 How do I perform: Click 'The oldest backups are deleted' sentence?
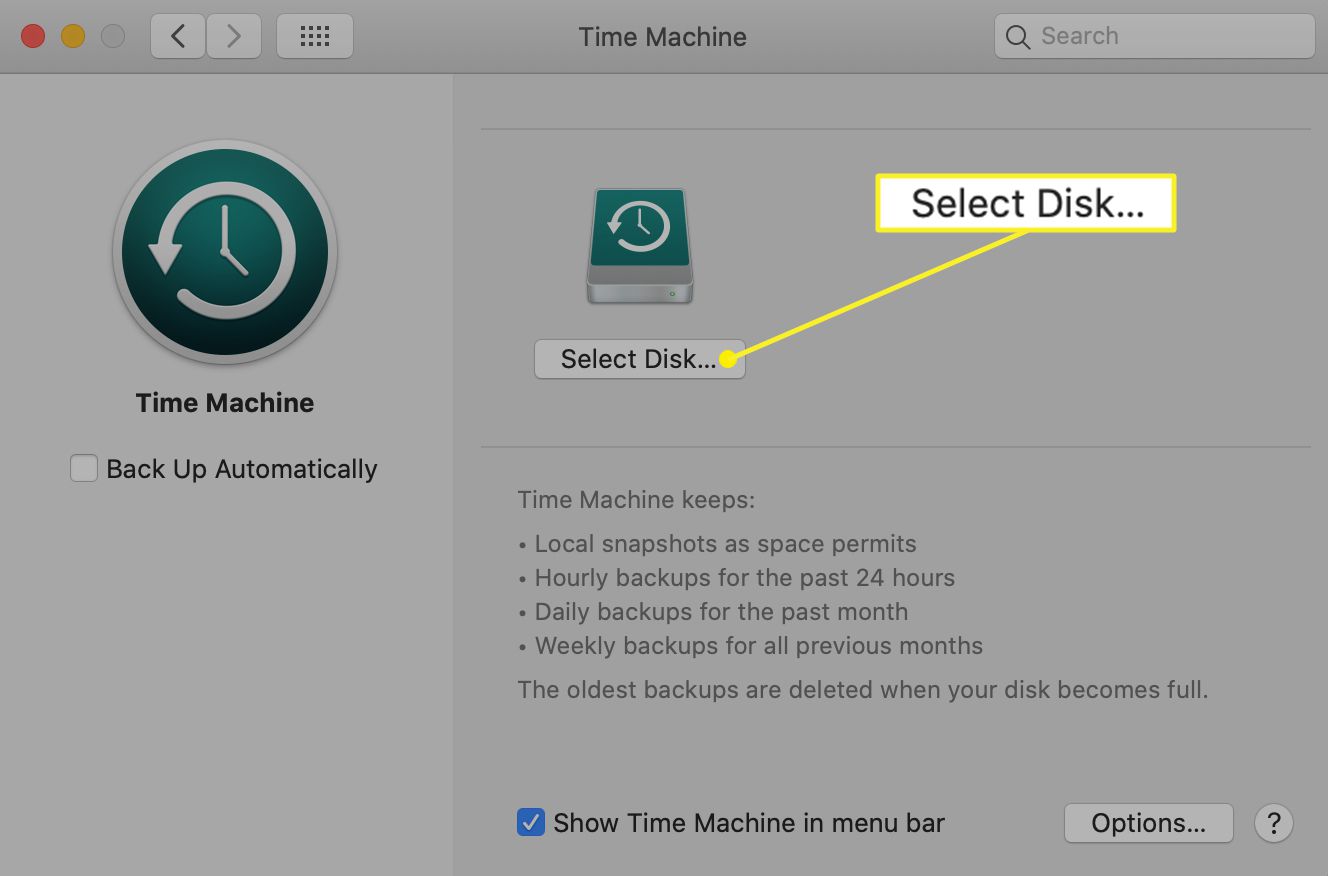click(863, 690)
